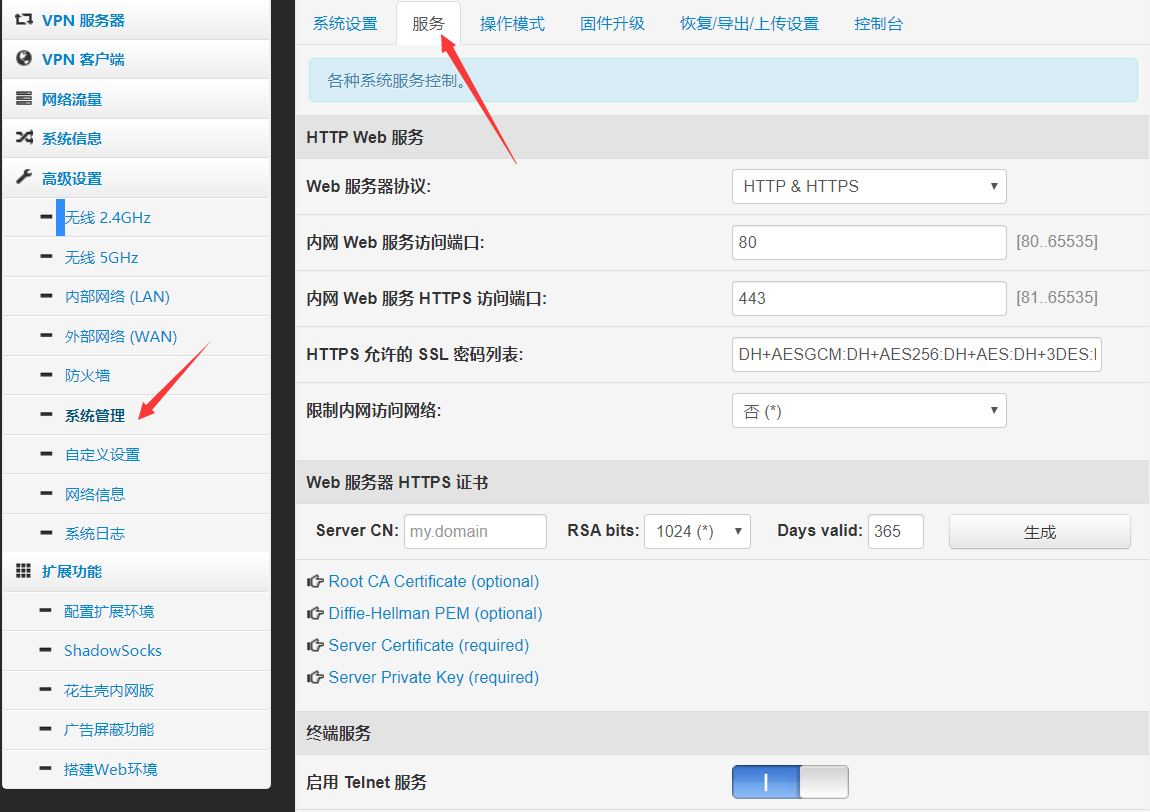Open 系统管理 in sidebar
This screenshot has height=812, width=1150.
[x=95, y=415]
